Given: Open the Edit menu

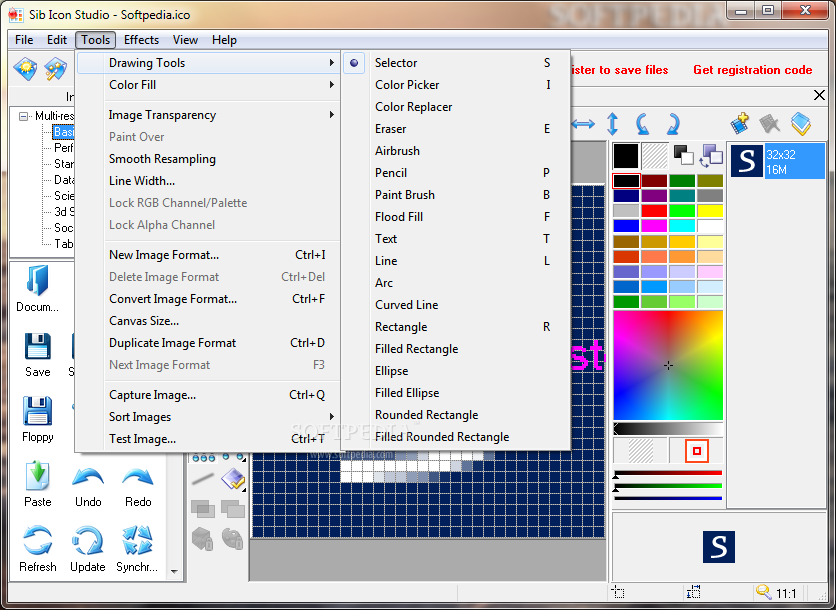Looking at the screenshot, I should tap(57, 40).
